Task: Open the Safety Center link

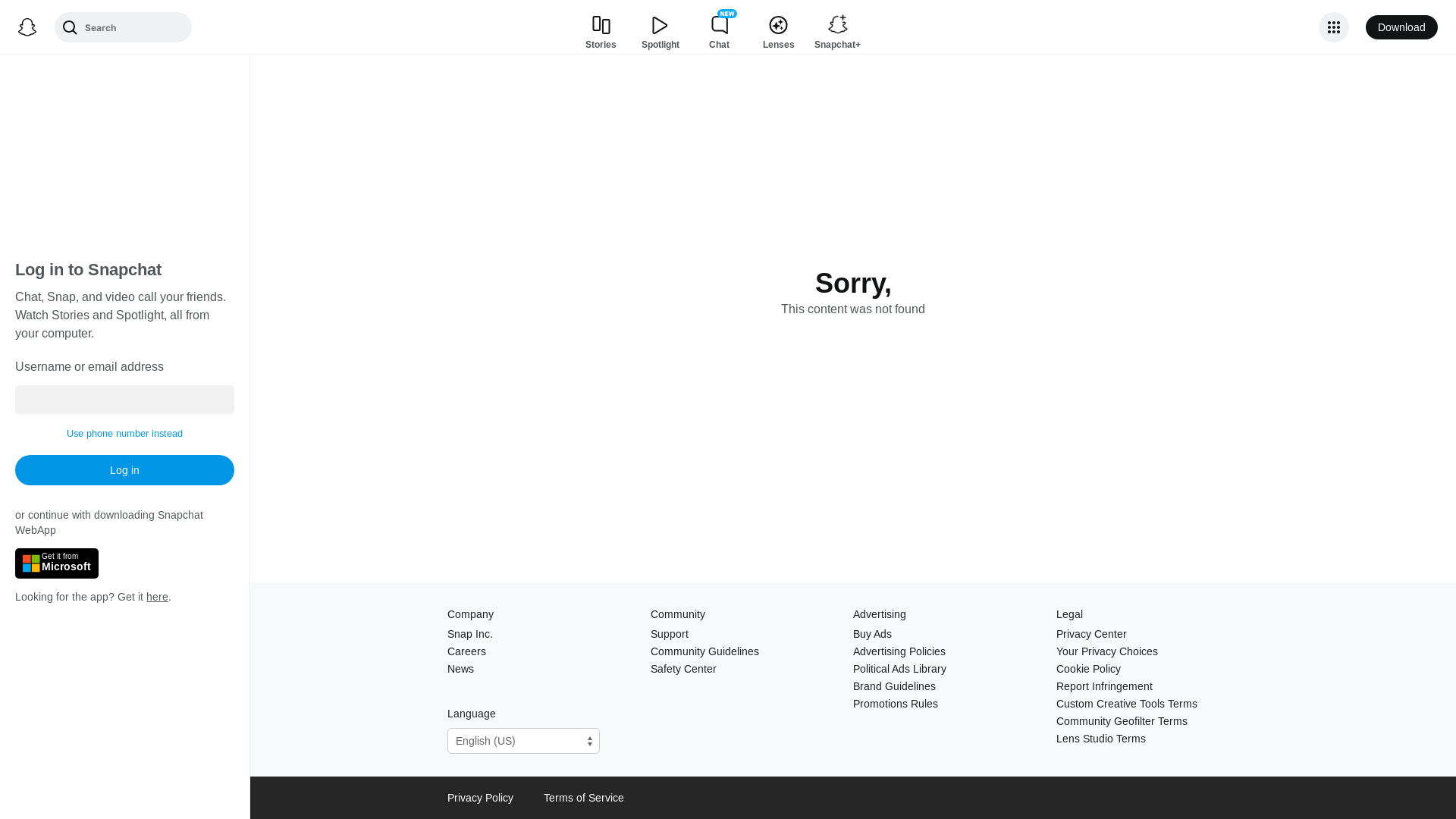Action: click(683, 669)
